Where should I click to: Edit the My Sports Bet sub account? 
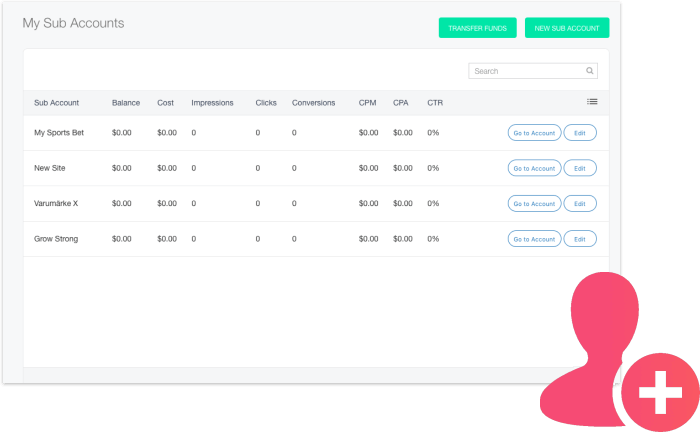click(x=580, y=133)
